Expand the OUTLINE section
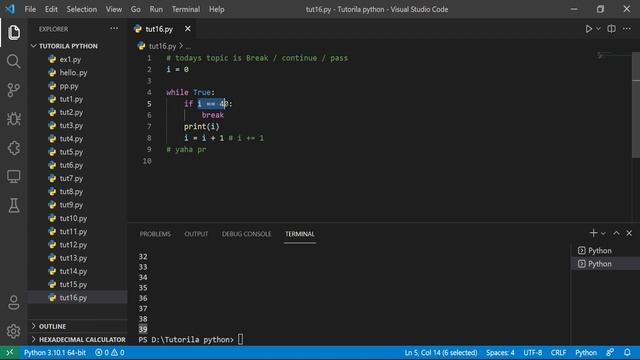The height and width of the screenshot is (360, 640). coord(78,327)
